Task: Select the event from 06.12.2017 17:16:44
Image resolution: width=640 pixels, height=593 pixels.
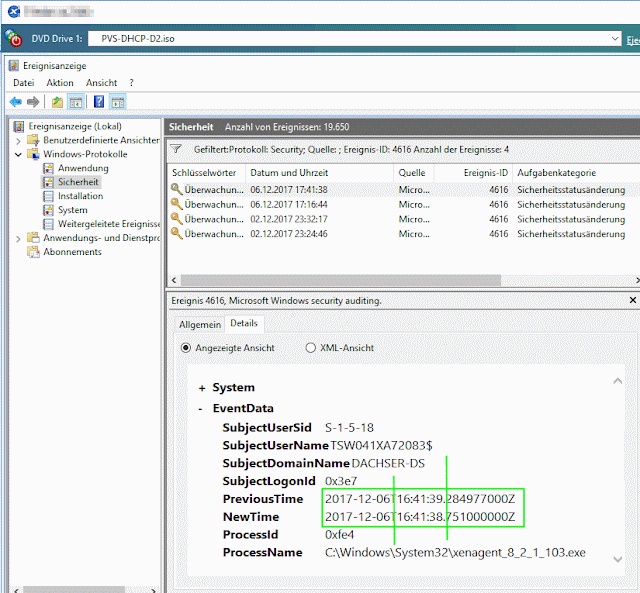Action: coord(403,204)
